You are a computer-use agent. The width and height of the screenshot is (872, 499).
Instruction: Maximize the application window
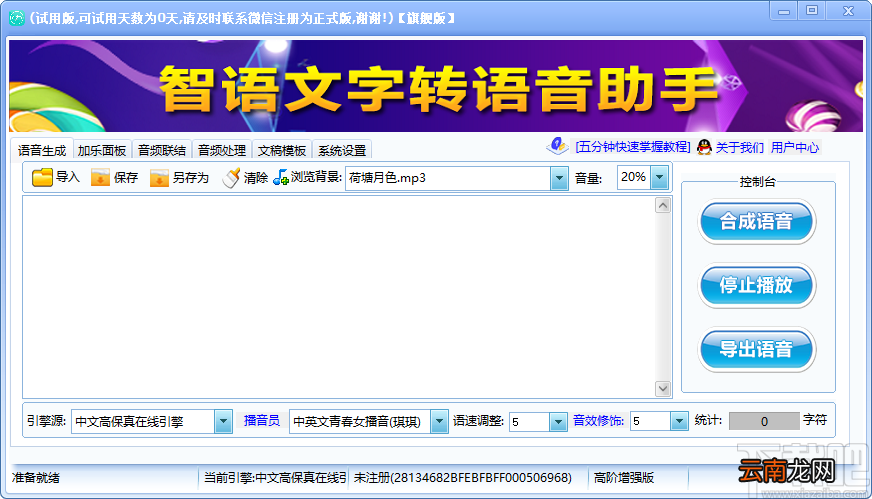click(812, 11)
